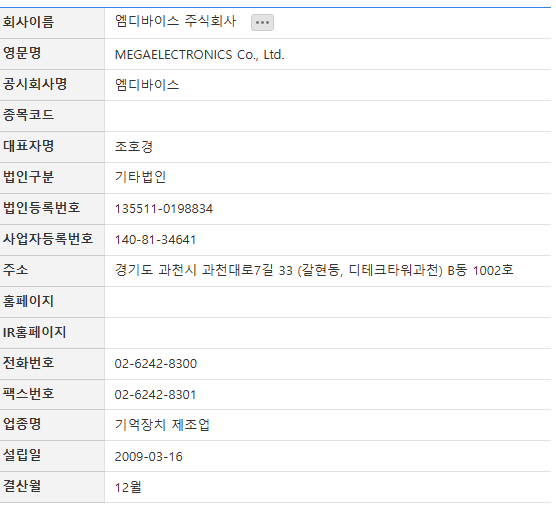Click the 공시회사명 row label
This screenshot has width=556, height=509.
[35, 84]
